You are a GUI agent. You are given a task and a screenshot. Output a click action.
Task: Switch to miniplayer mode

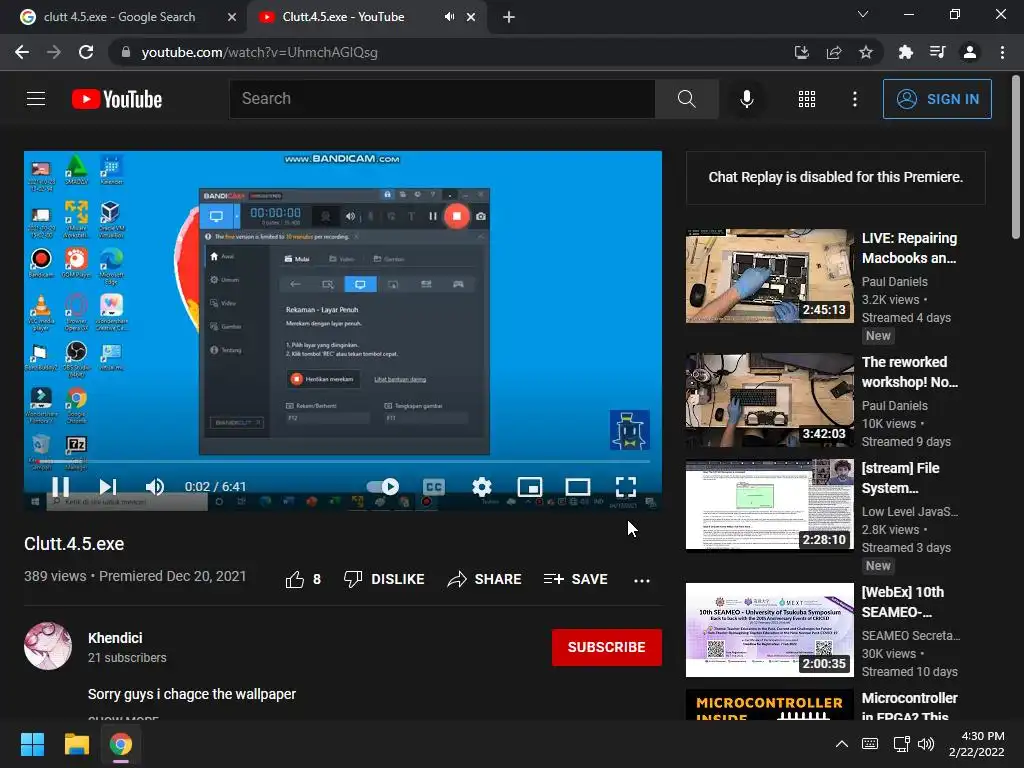coord(530,487)
